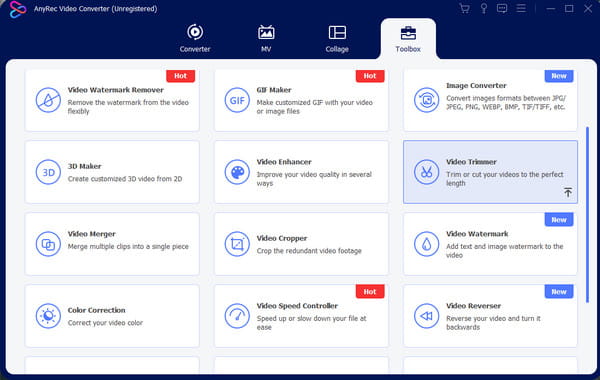Click 'Add text and image watermark' description

(504, 251)
